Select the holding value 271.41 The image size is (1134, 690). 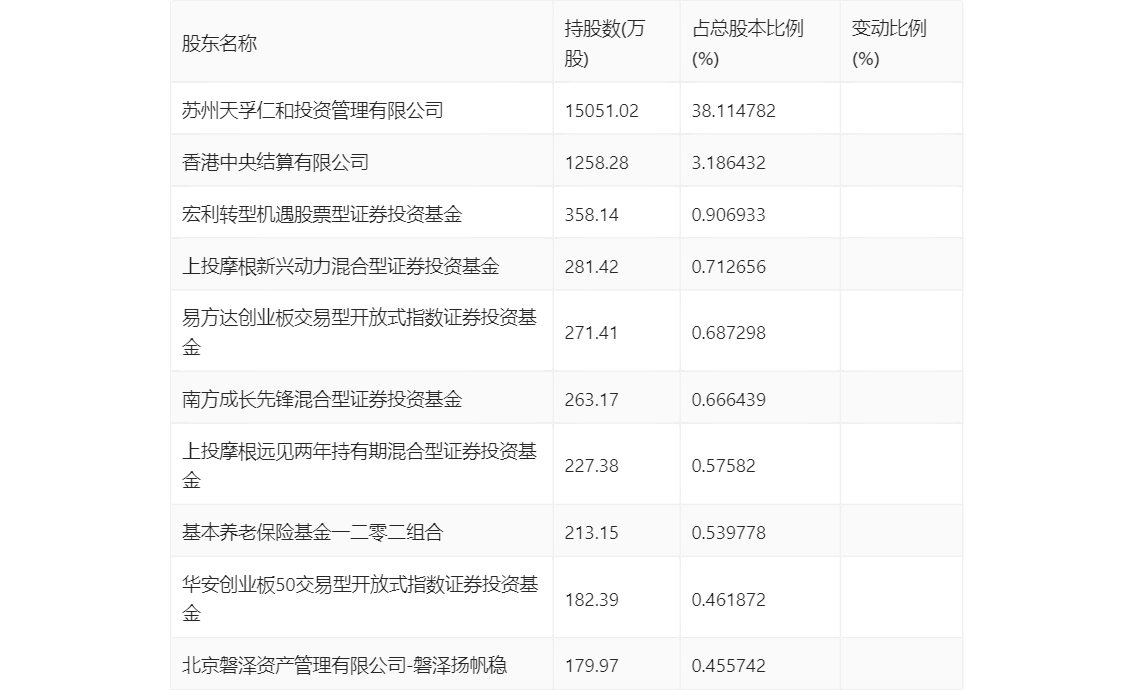click(x=592, y=333)
